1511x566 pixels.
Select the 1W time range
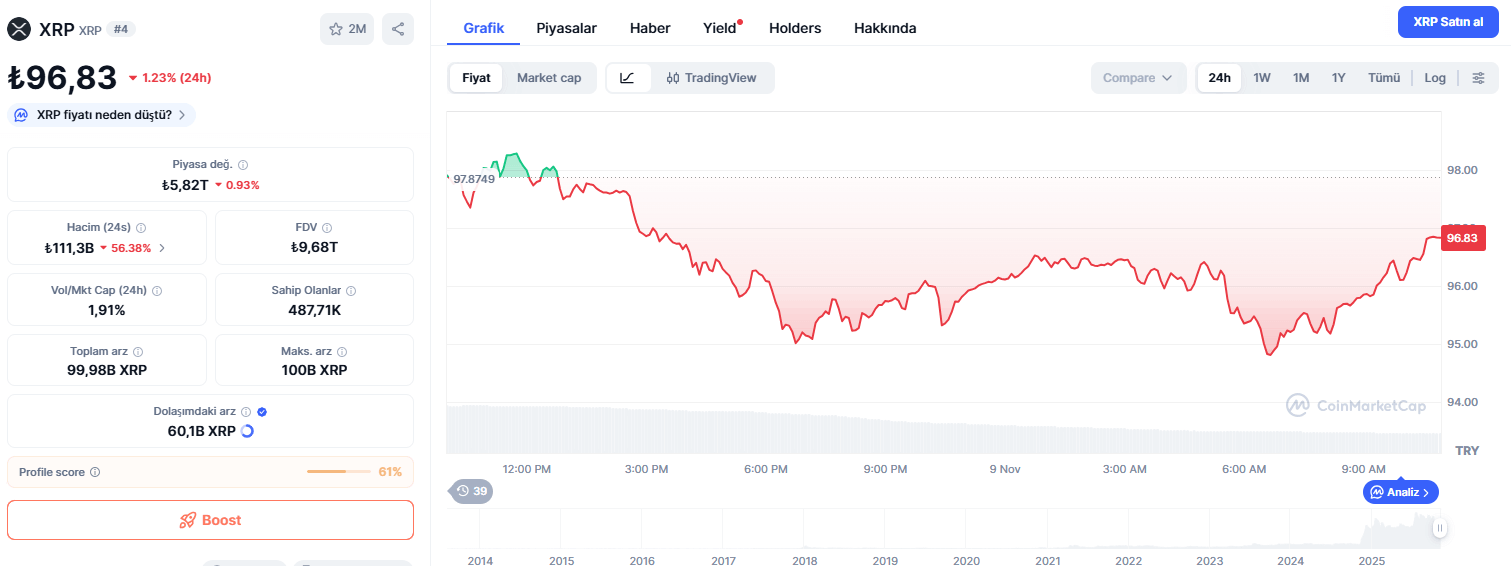click(1262, 78)
